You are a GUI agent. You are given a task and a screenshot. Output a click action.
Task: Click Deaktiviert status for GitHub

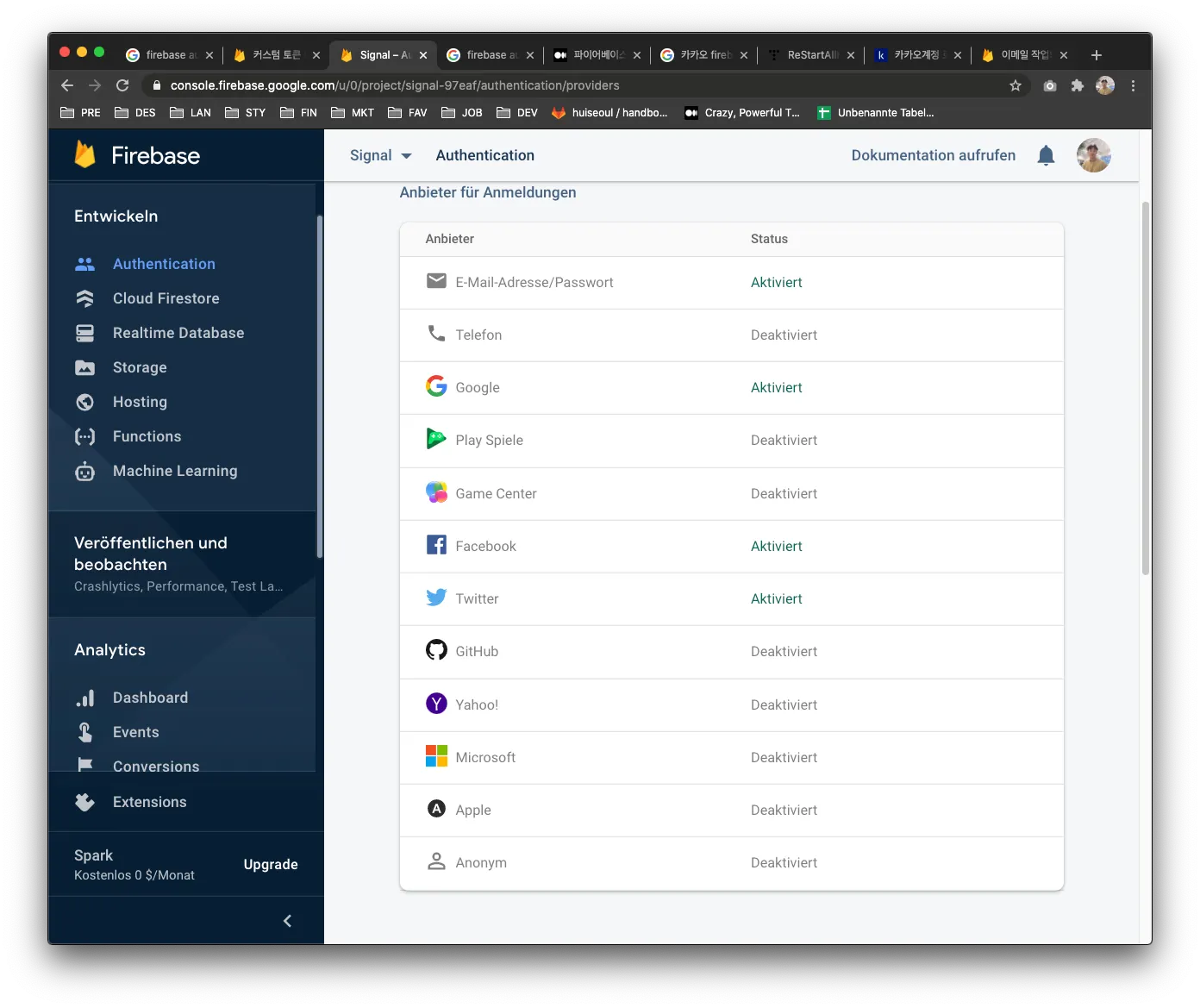tap(784, 652)
